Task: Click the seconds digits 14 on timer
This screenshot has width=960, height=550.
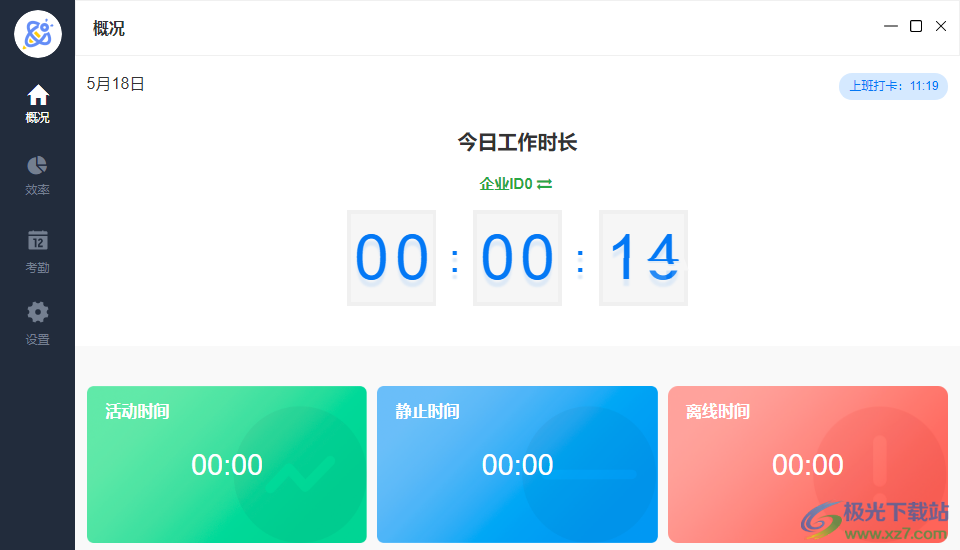Action: click(643, 258)
